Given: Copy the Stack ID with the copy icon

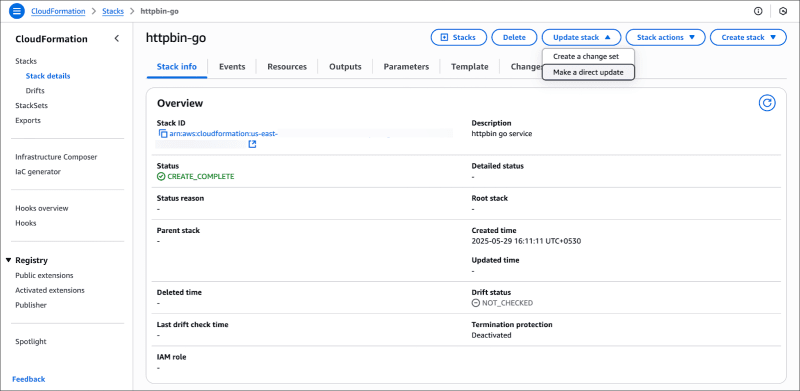Looking at the screenshot, I should tap(163, 134).
